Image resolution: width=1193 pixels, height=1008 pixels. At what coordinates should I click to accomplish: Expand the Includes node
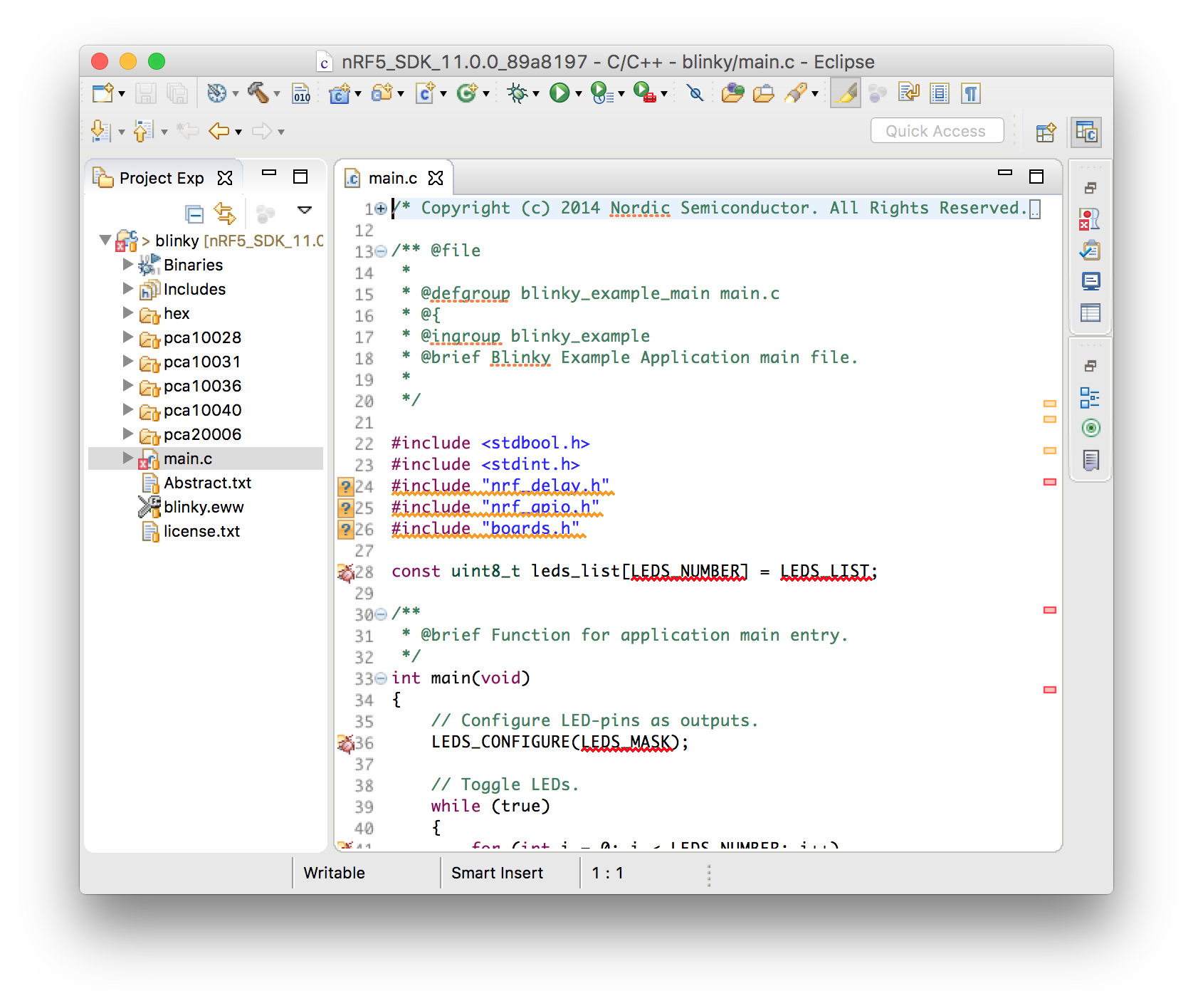click(128, 288)
